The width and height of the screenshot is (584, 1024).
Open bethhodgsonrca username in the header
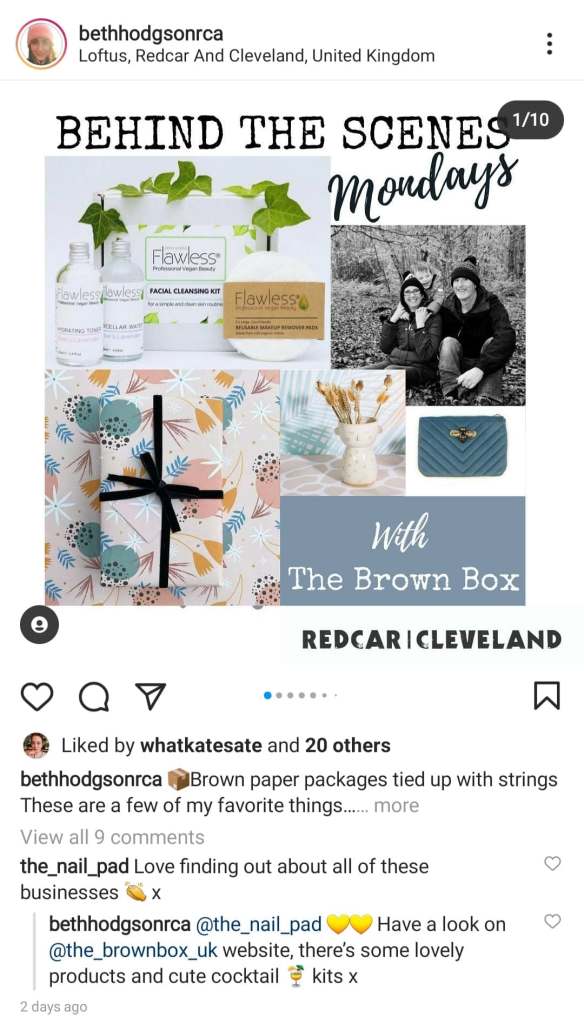pos(151,33)
